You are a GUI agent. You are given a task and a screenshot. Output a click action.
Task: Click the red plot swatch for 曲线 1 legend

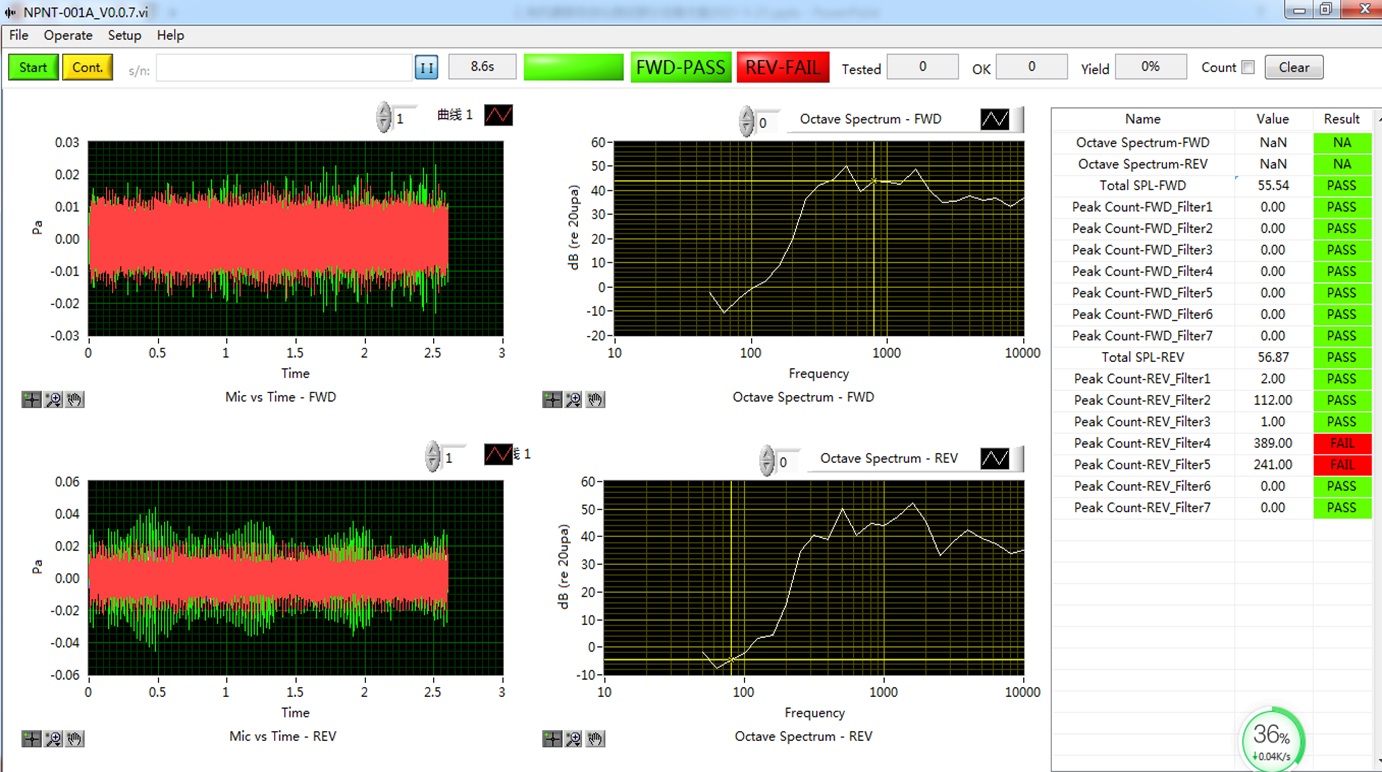498,115
